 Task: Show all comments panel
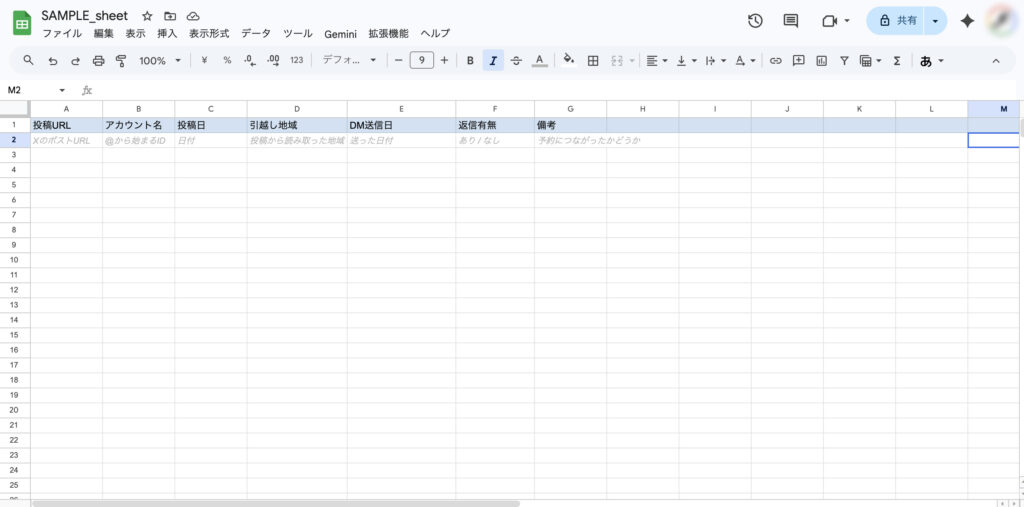coord(791,21)
